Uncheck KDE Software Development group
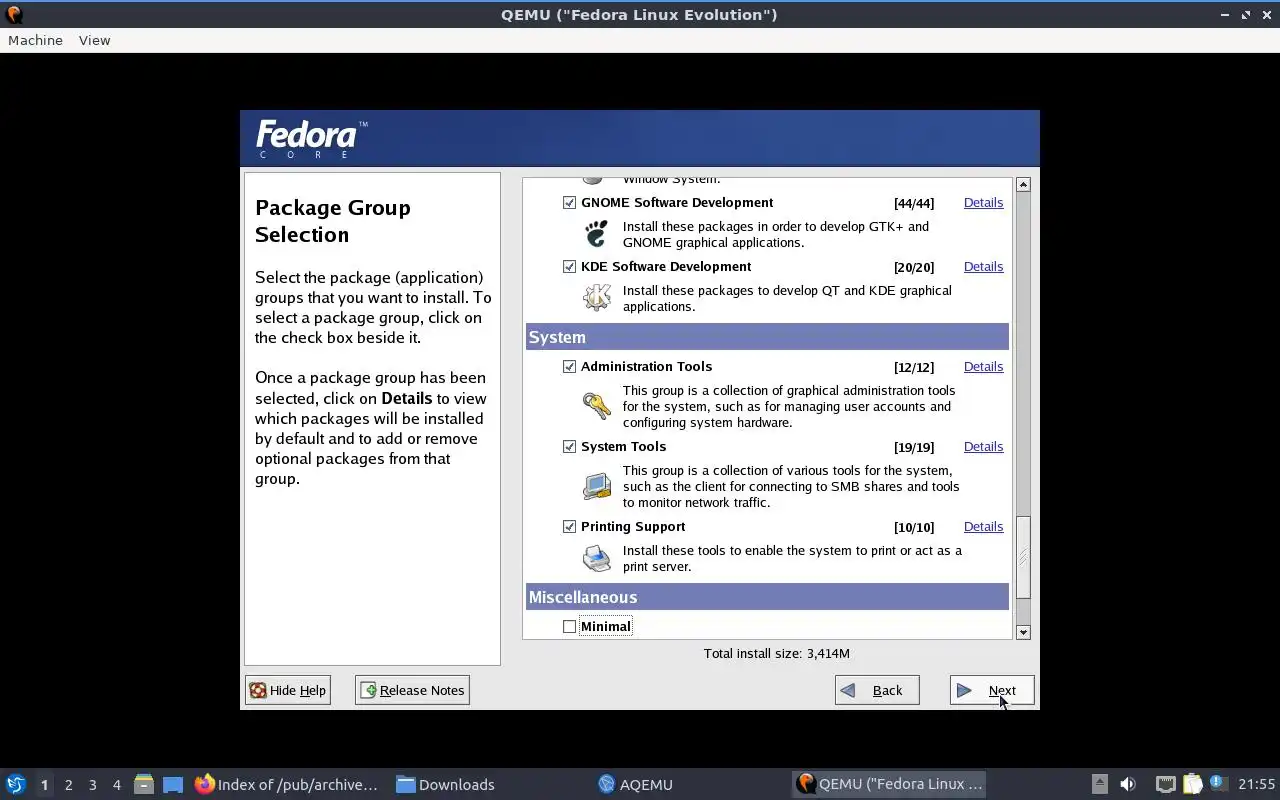 pyautogui.click(x=569, y=266)
